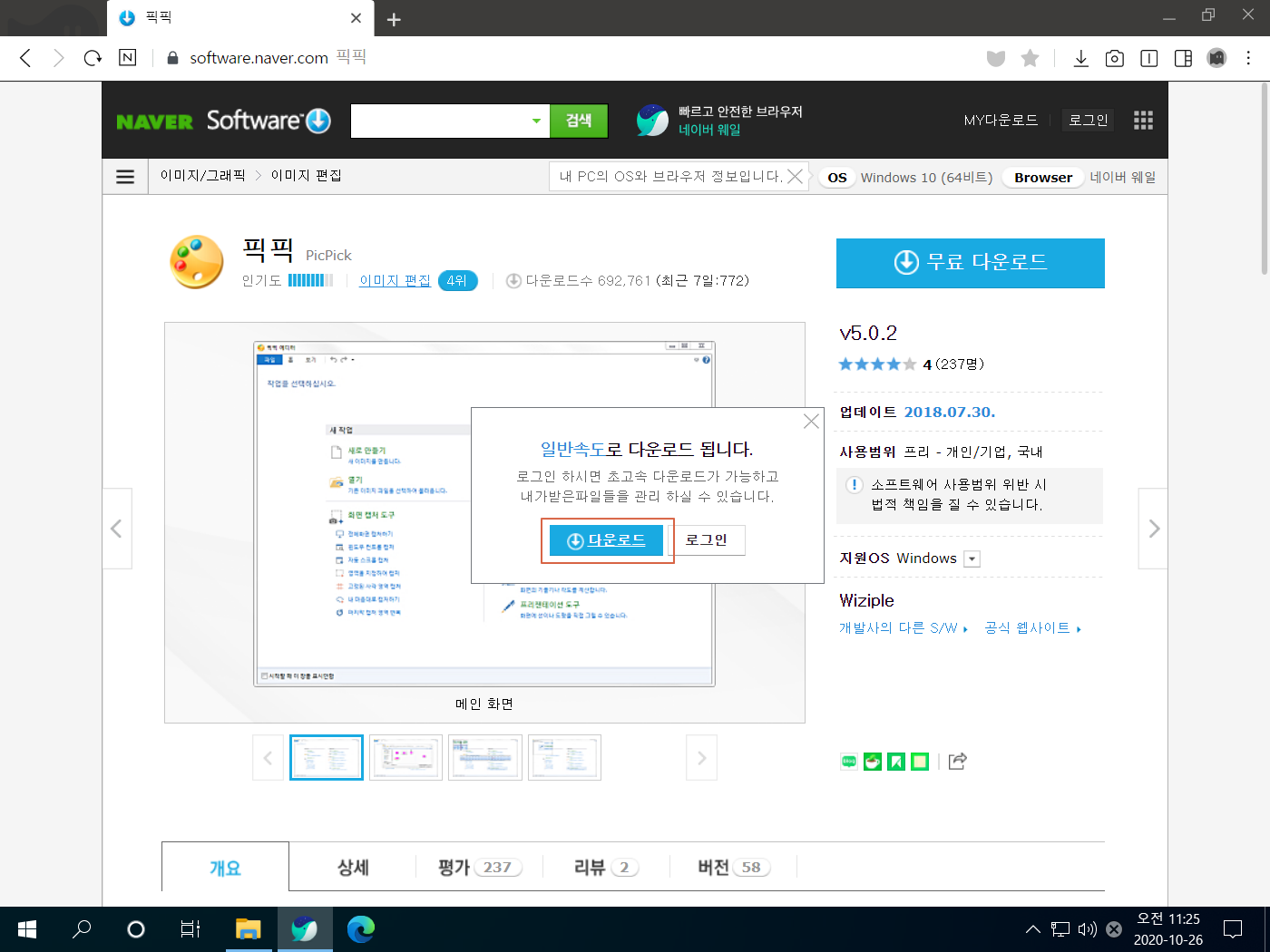Click the page vertical scrollbar

point(1265,179)
